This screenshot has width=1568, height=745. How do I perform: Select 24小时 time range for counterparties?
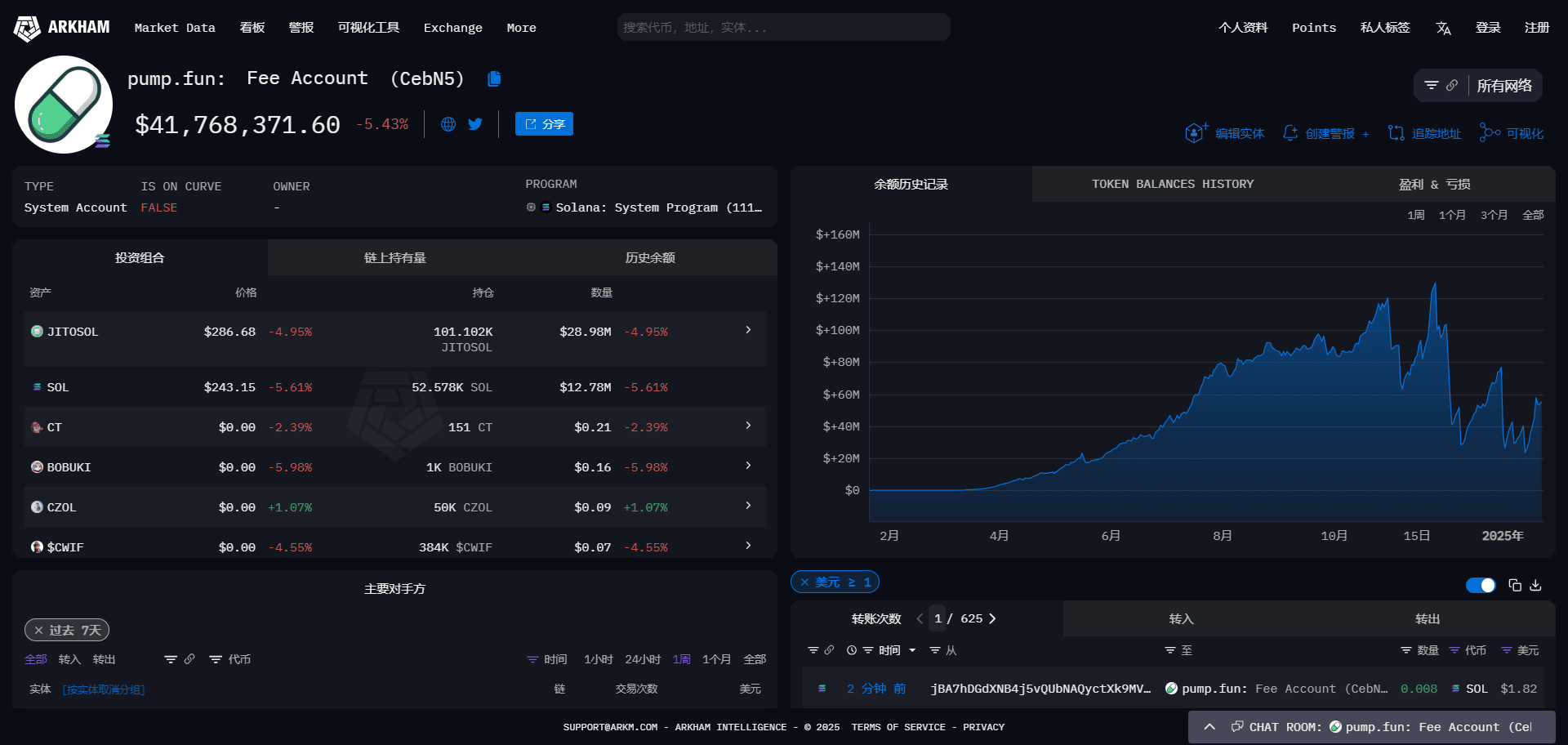[x=643, y=659]
